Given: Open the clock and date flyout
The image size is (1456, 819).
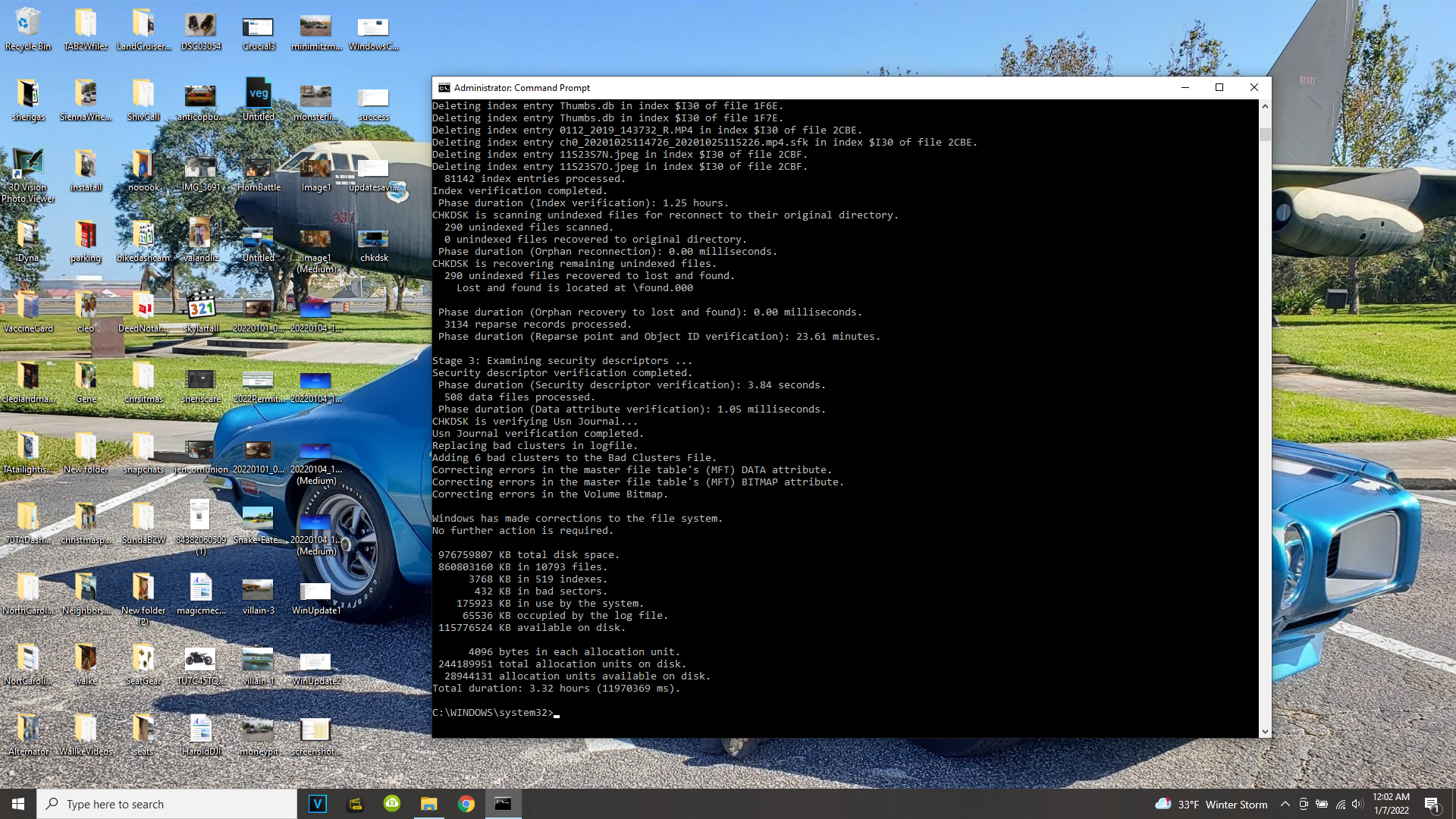Looking at the screenshot, I should pyautogui.click(x=1391, y=804).
